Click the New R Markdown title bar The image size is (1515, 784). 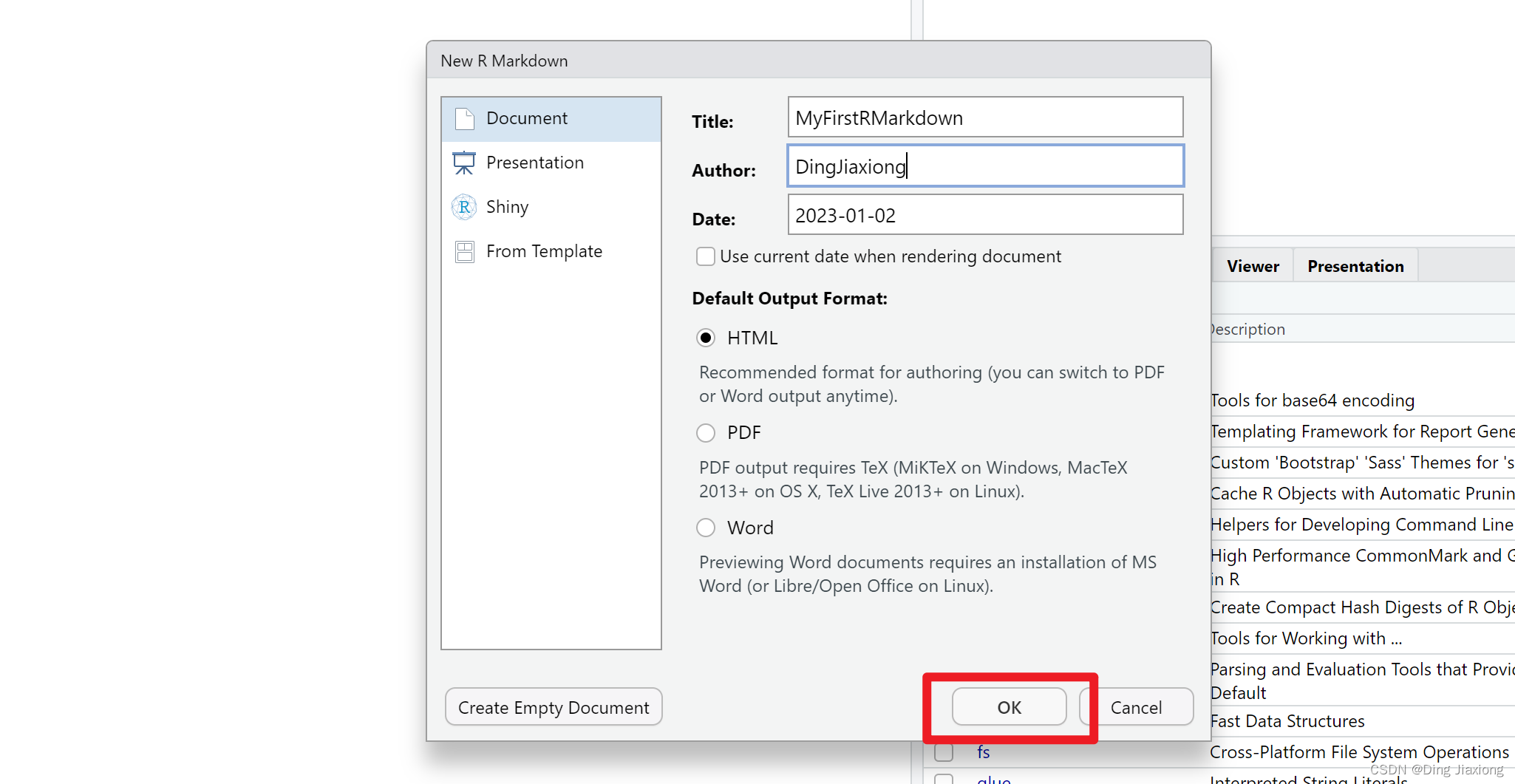(x=818, y=61)
